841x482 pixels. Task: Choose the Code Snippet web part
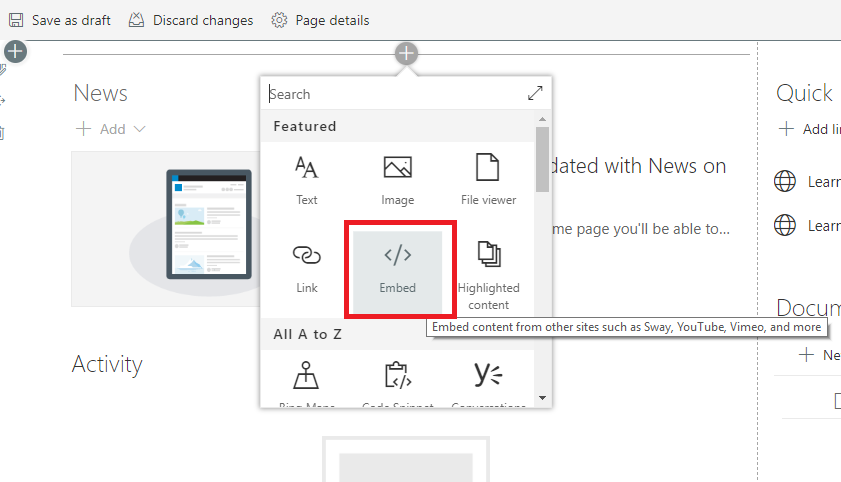click(397, 383)
